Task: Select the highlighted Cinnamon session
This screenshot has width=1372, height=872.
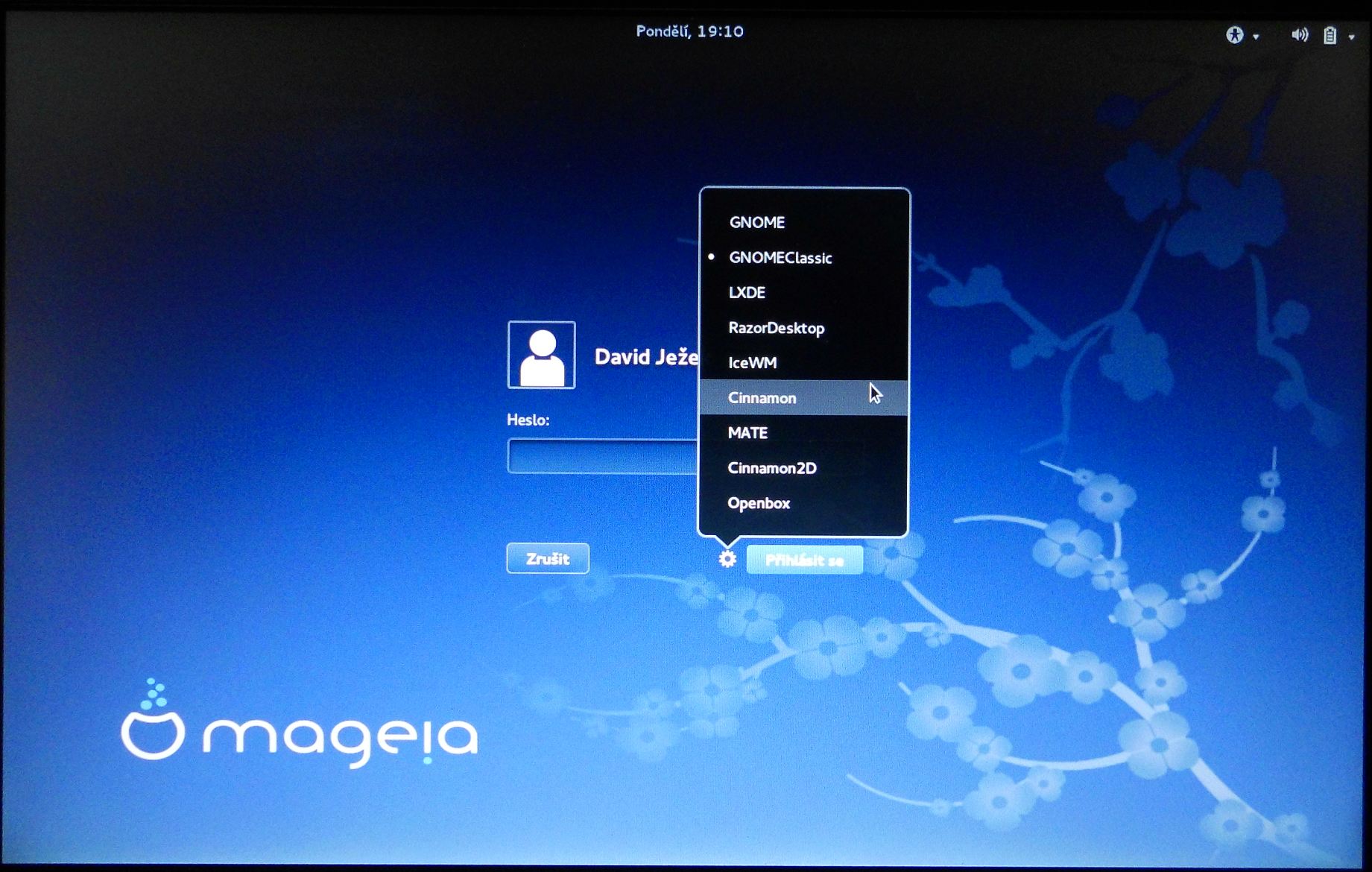Action: click(804, 397)
